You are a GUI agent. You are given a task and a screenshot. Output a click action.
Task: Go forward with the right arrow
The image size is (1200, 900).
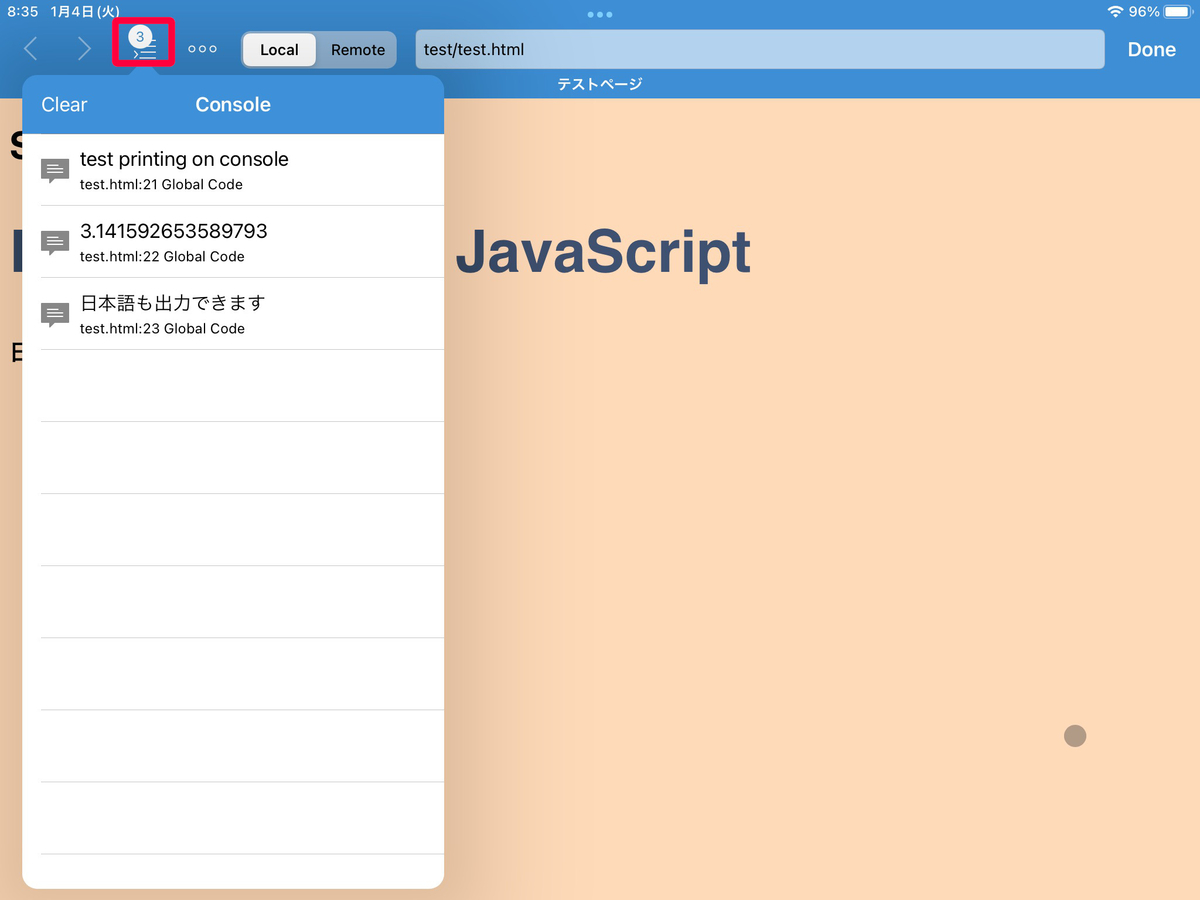[x=84, y=48]
